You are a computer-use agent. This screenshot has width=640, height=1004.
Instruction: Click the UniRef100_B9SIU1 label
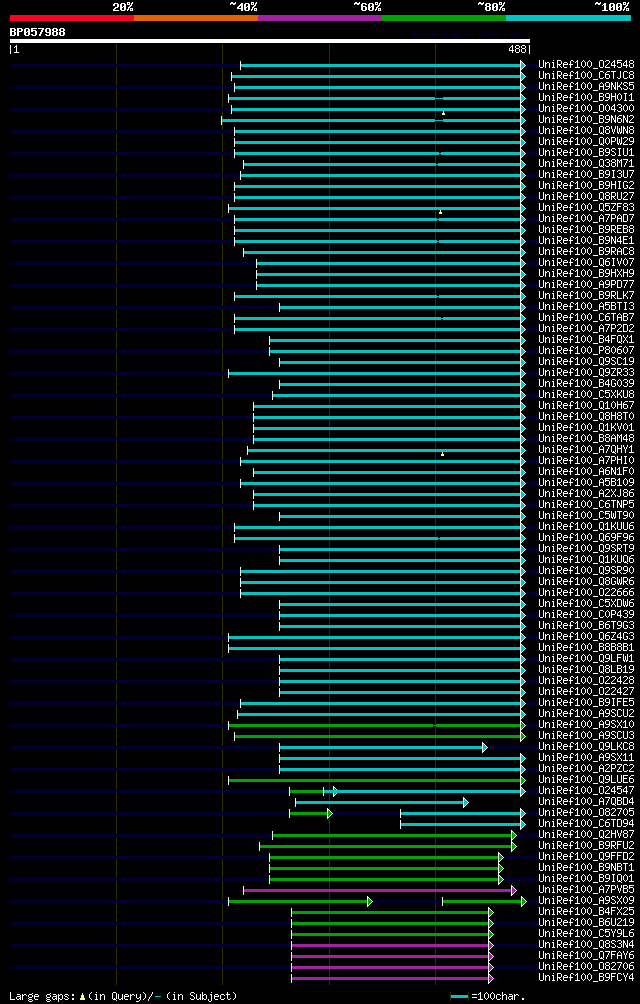point(586,152)
